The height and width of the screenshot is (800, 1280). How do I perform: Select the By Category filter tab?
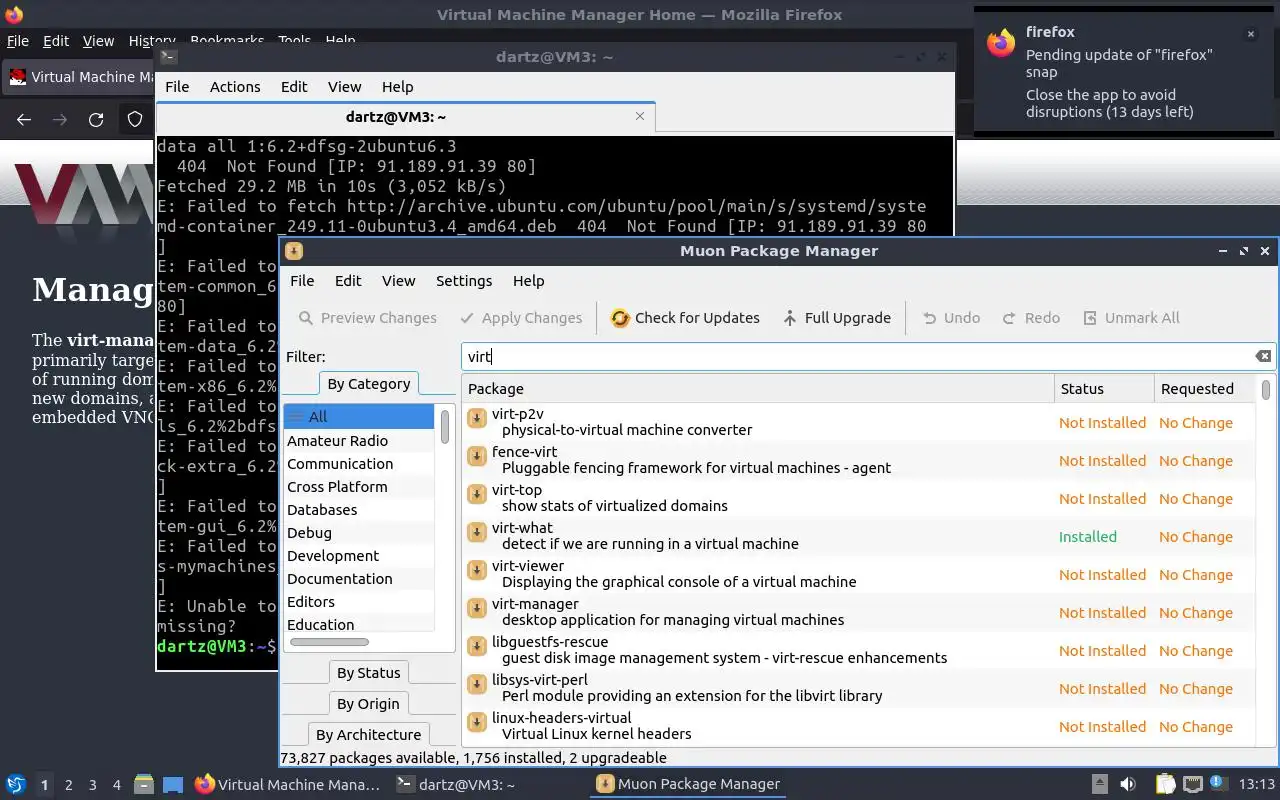[369, 384]
